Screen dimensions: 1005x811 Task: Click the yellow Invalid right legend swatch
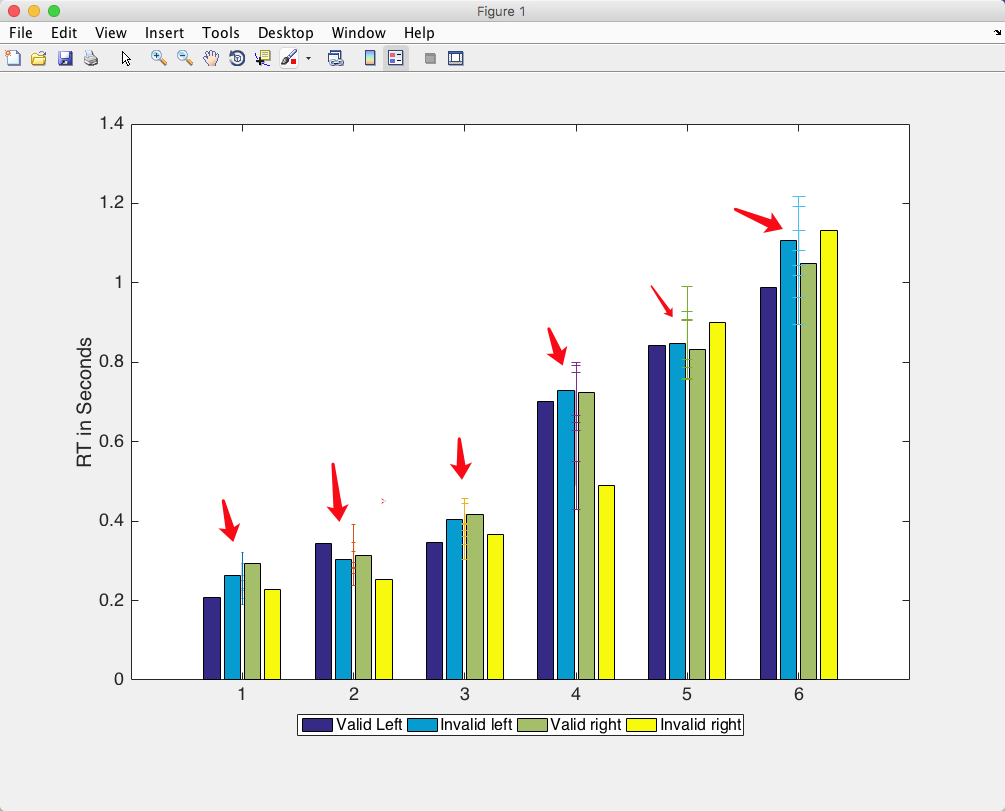click(x=641, y=725)
